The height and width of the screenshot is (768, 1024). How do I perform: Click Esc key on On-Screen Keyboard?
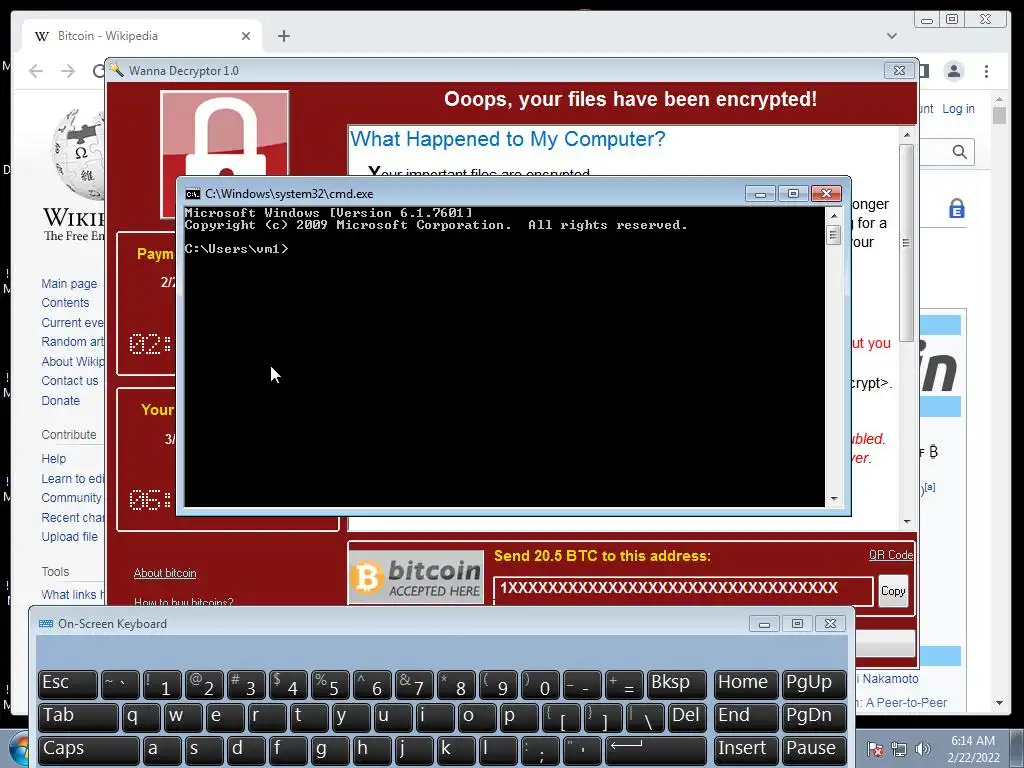pyautogui.click(x=68, y=684)
